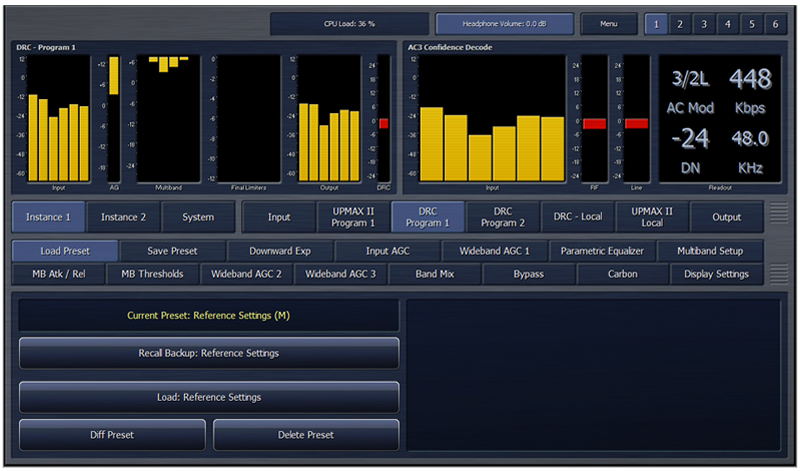Select top-bar number button 6
This screenshot has width=800, height=471.
pyautogui.click(x=776, y=24)
